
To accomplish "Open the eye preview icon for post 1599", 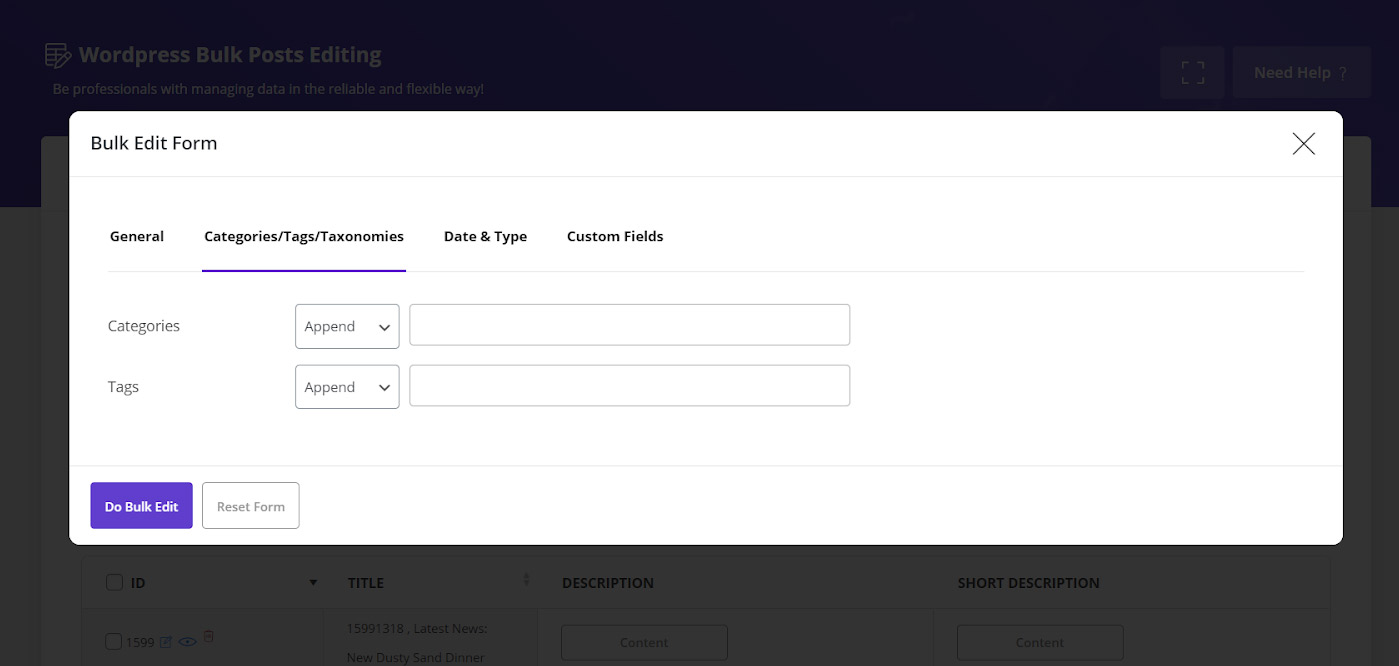I will tap(187, 641).
